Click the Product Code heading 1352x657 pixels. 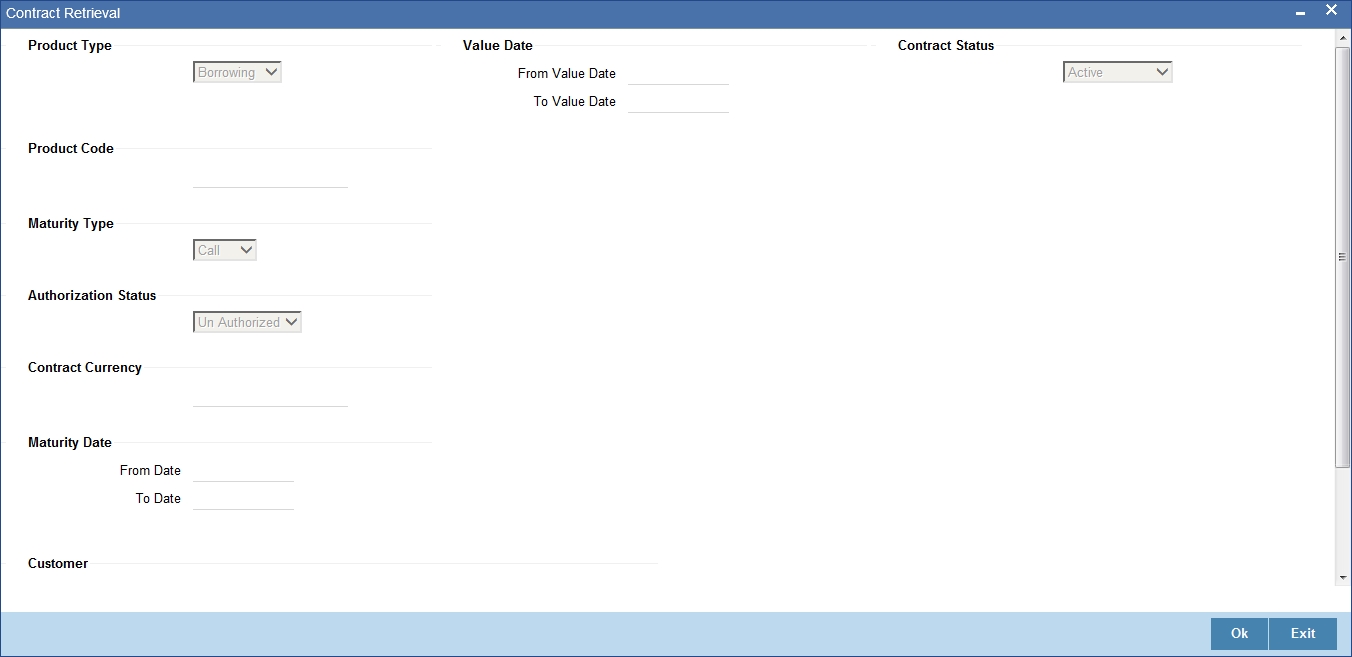pos(71,148)
